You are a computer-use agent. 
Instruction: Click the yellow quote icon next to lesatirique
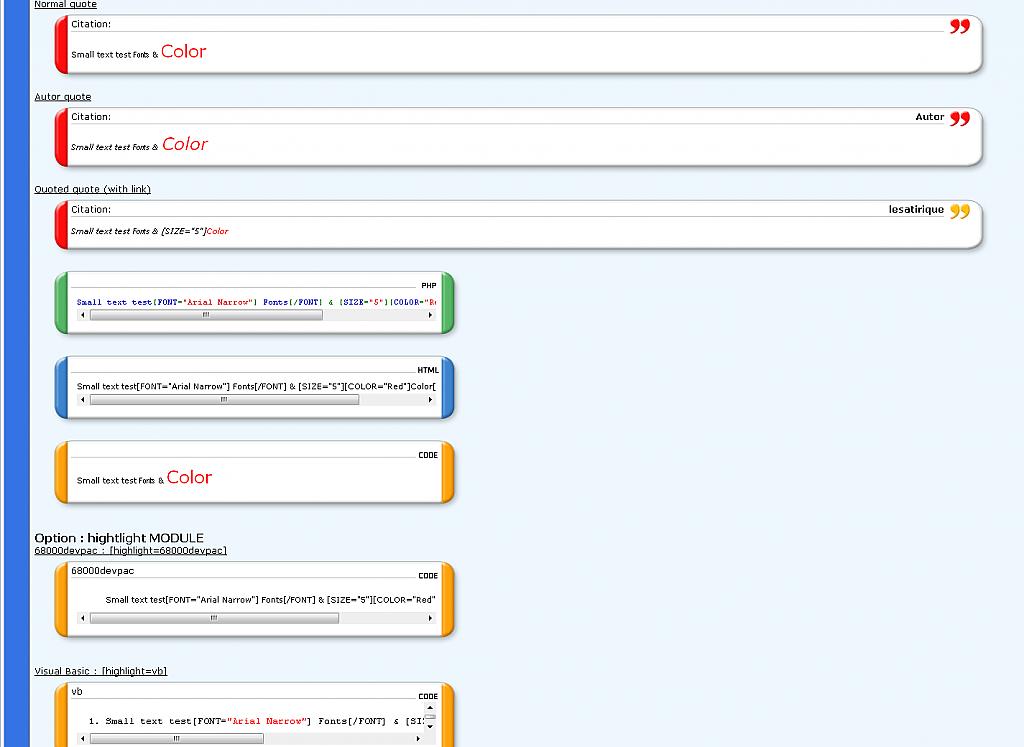(x=959, y=211)
